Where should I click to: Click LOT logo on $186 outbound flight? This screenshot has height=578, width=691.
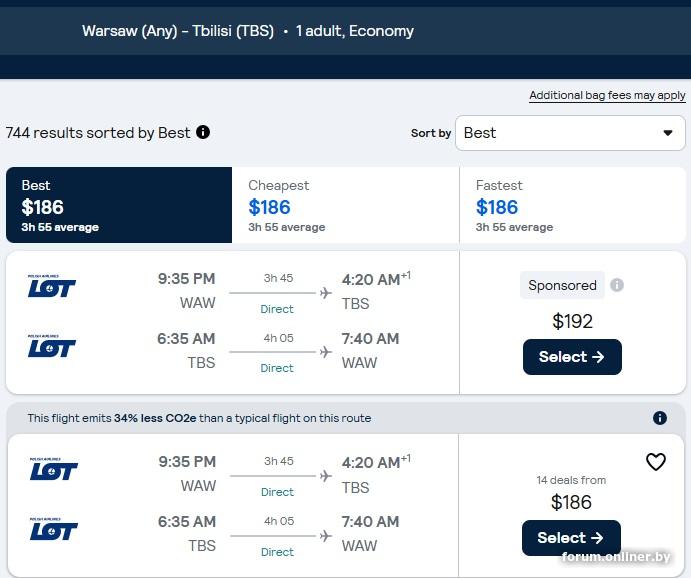click(52, 469)
